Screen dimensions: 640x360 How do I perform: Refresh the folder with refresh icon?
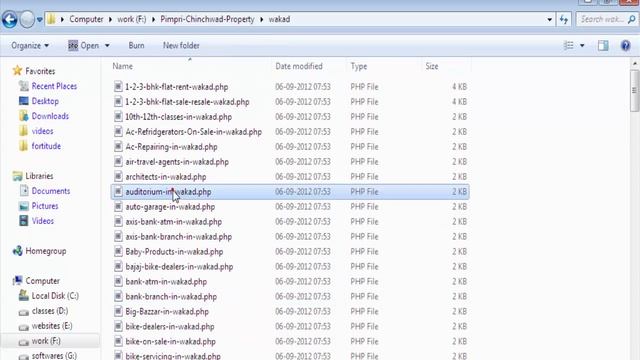[564, 19]
